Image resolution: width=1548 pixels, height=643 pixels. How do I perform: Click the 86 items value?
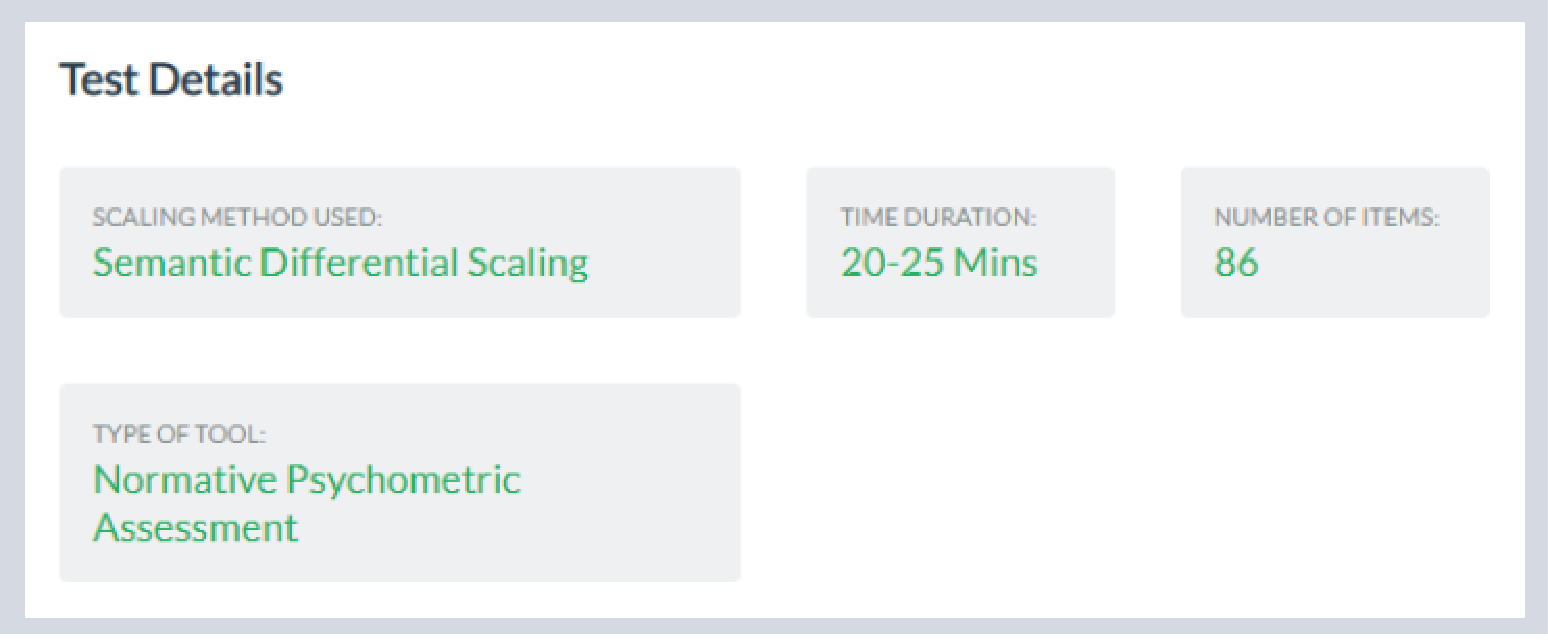pyautogui.click(x=1237, y=262)
